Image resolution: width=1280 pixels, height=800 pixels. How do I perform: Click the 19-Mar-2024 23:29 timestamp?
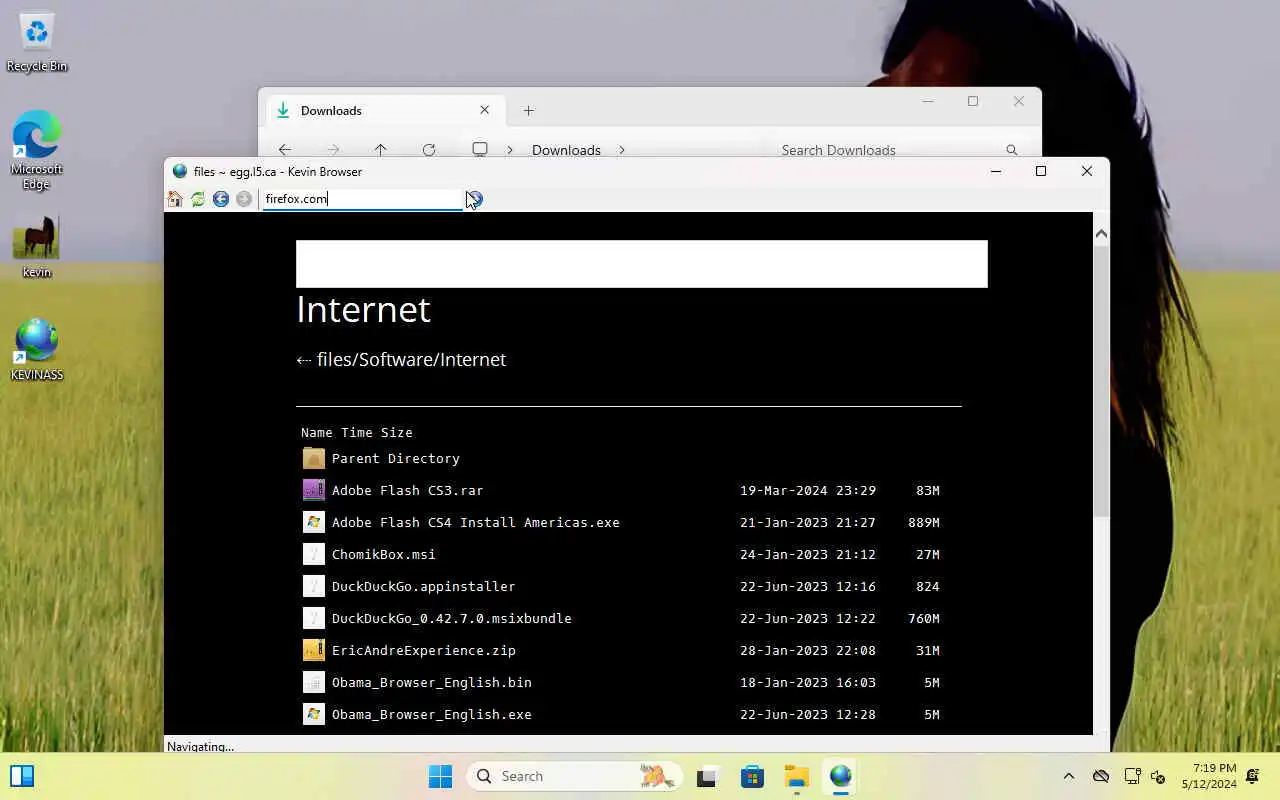(808, 491)
